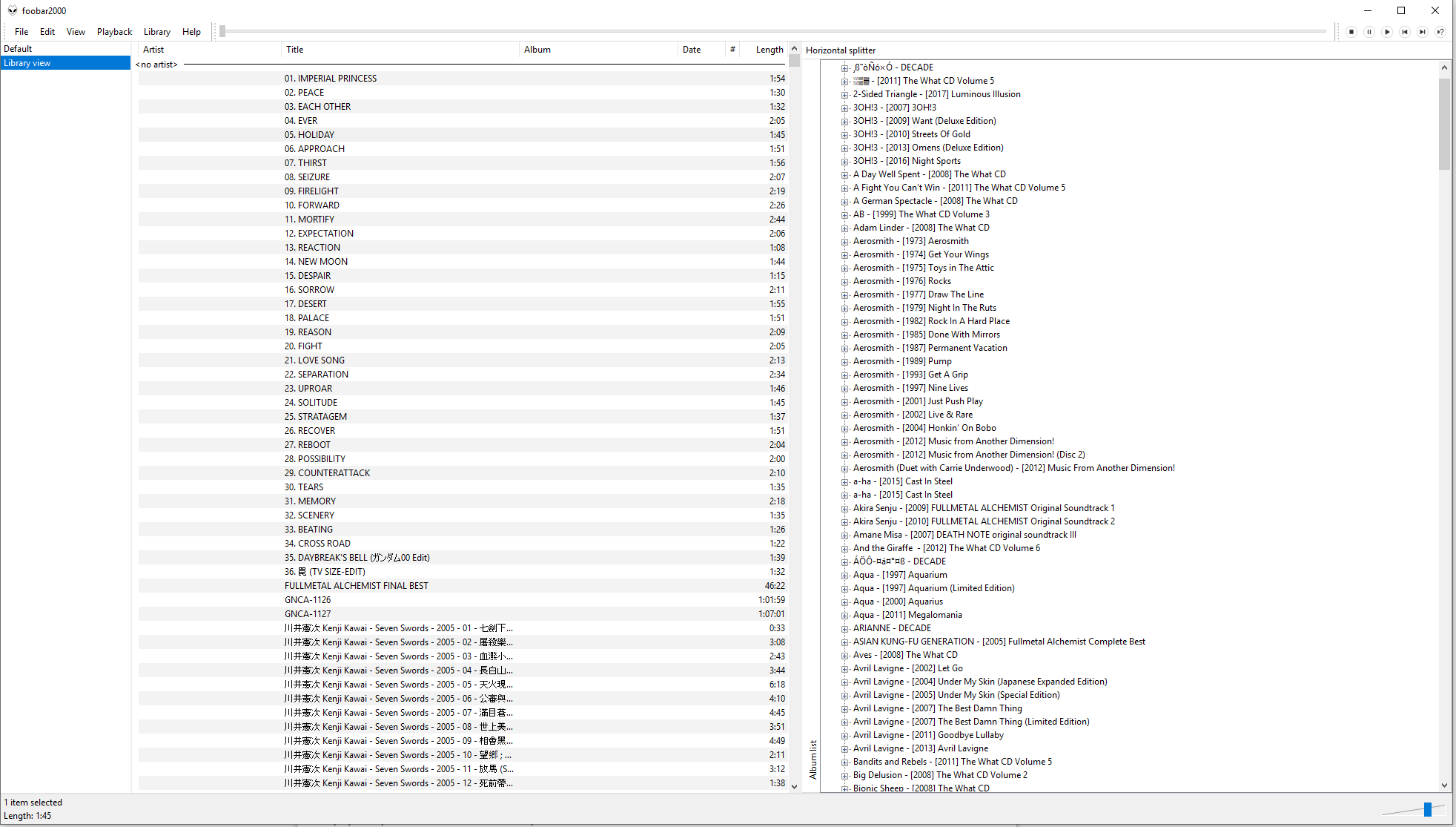
Task: Expand Aerosmith - [1973] Aerosmith album node
Action: click(x=844, y=241)
